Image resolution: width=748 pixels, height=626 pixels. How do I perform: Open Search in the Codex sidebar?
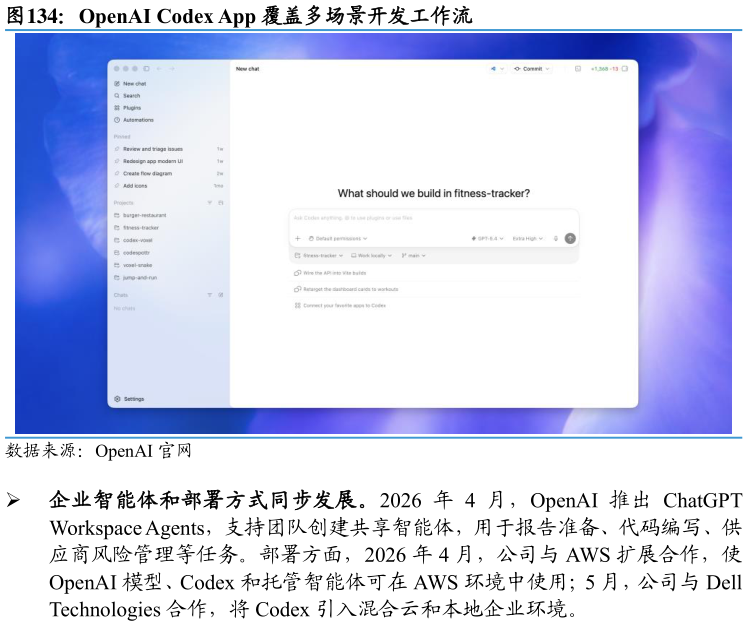click(x=127, y=96)
